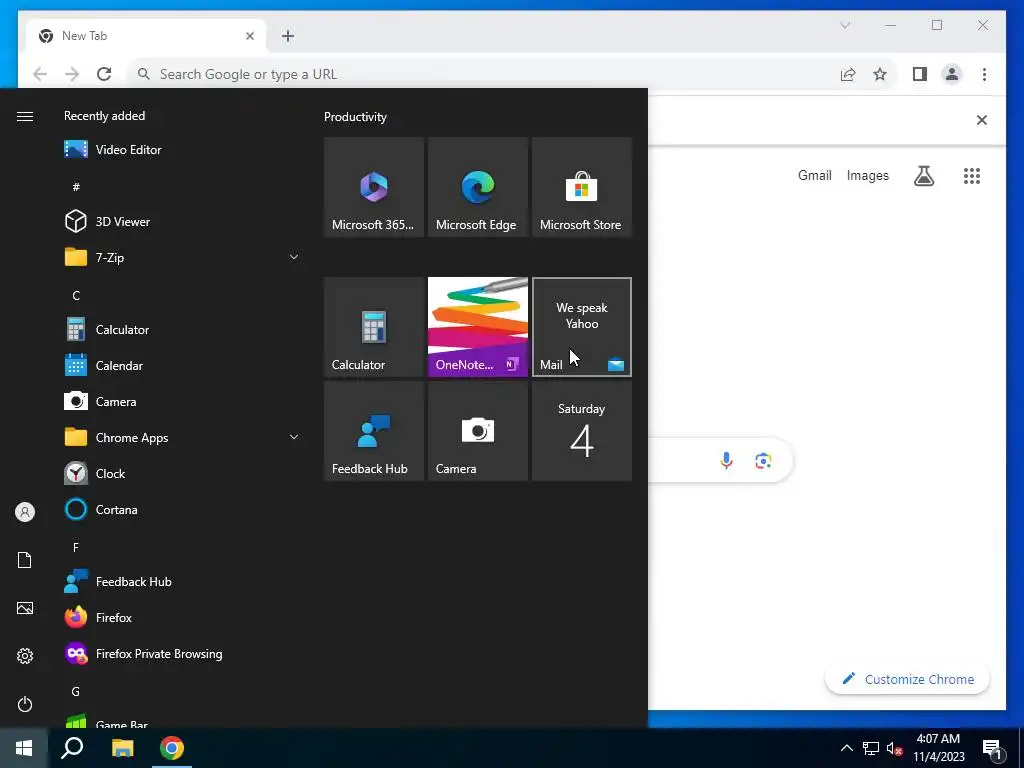The width and height of the screenshot is (1024, 768).
Task: Switch to Chrome on the taskbar
Action: pyautogui.click(x=172, y=748)
